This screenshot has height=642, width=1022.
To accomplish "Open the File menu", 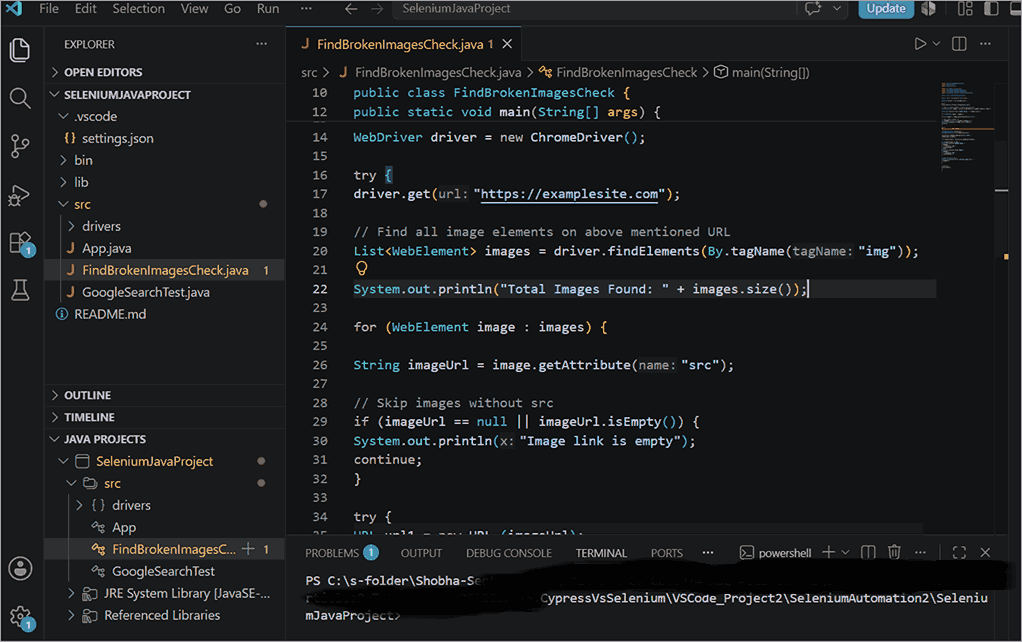I will point(49,8).
